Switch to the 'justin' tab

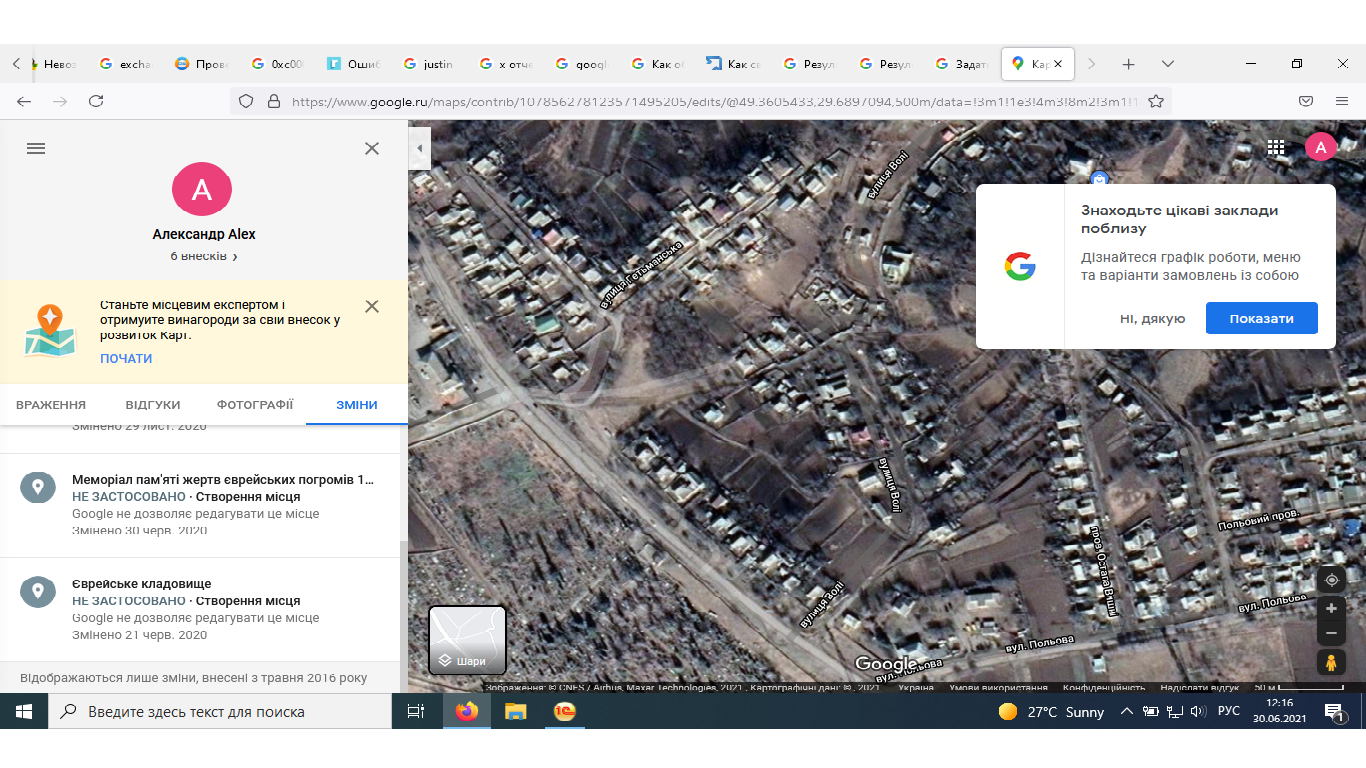[430, 64]
